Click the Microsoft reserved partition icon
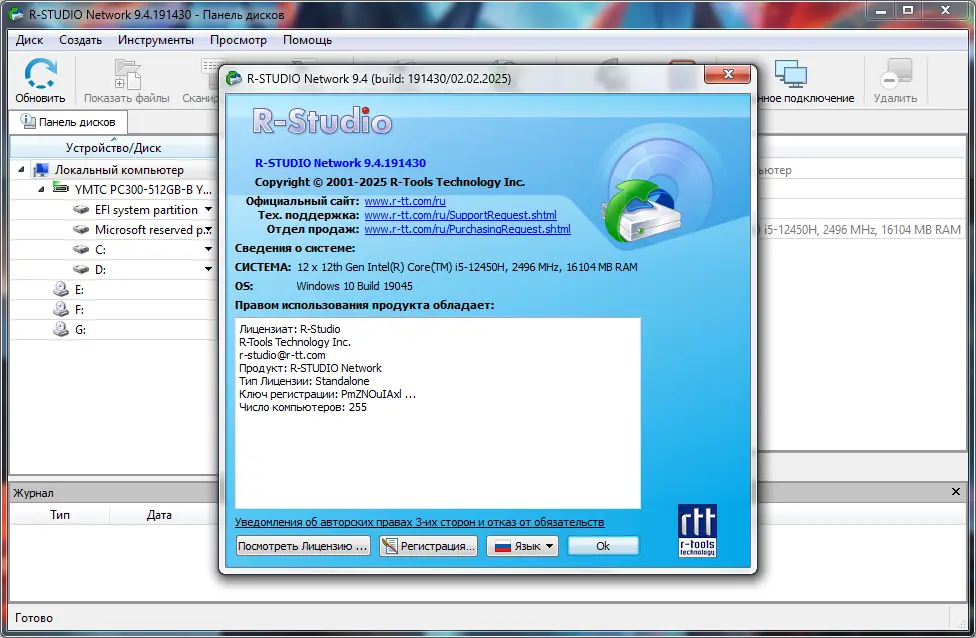 point(81,230)
